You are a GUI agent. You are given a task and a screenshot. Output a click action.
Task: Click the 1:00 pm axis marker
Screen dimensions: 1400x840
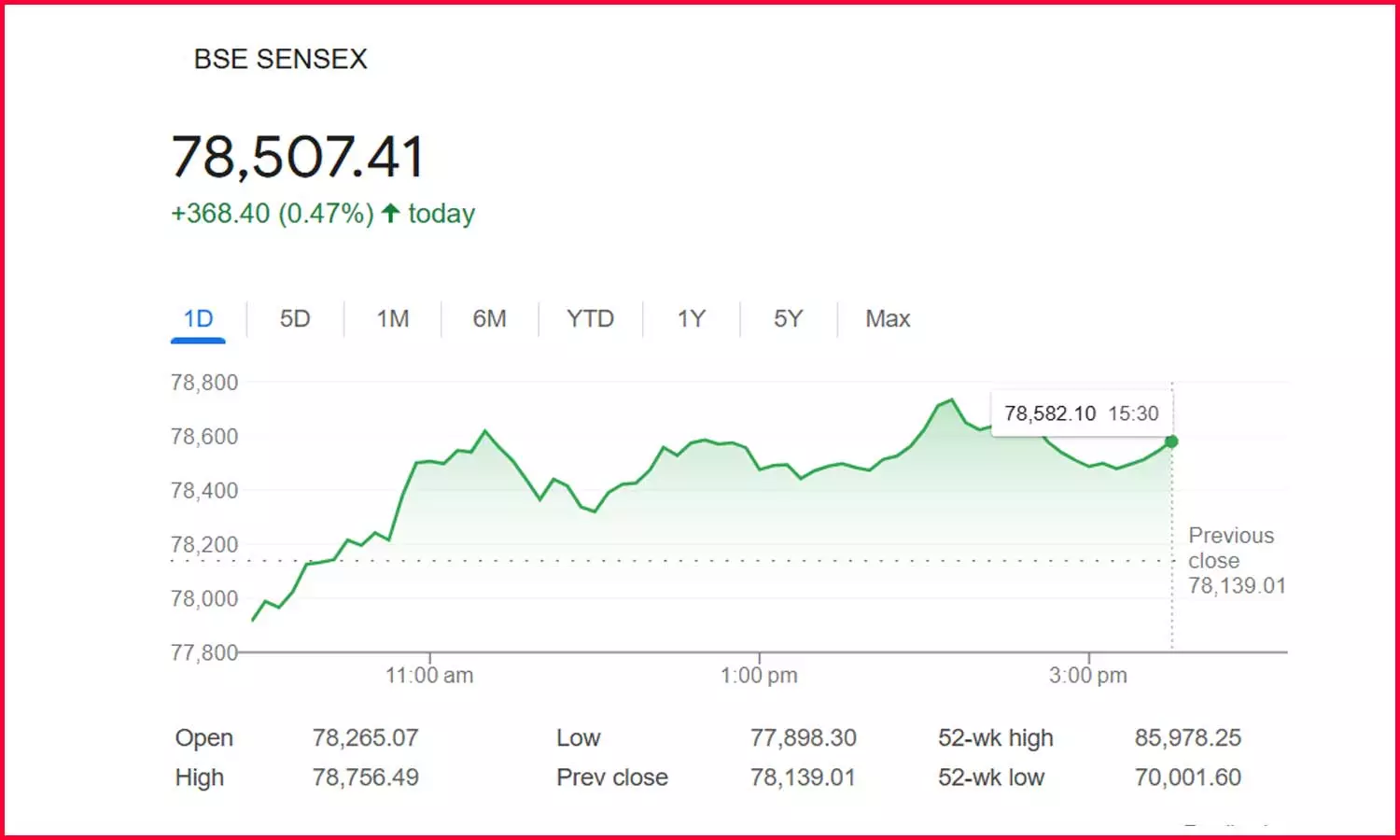pos(759,675)
